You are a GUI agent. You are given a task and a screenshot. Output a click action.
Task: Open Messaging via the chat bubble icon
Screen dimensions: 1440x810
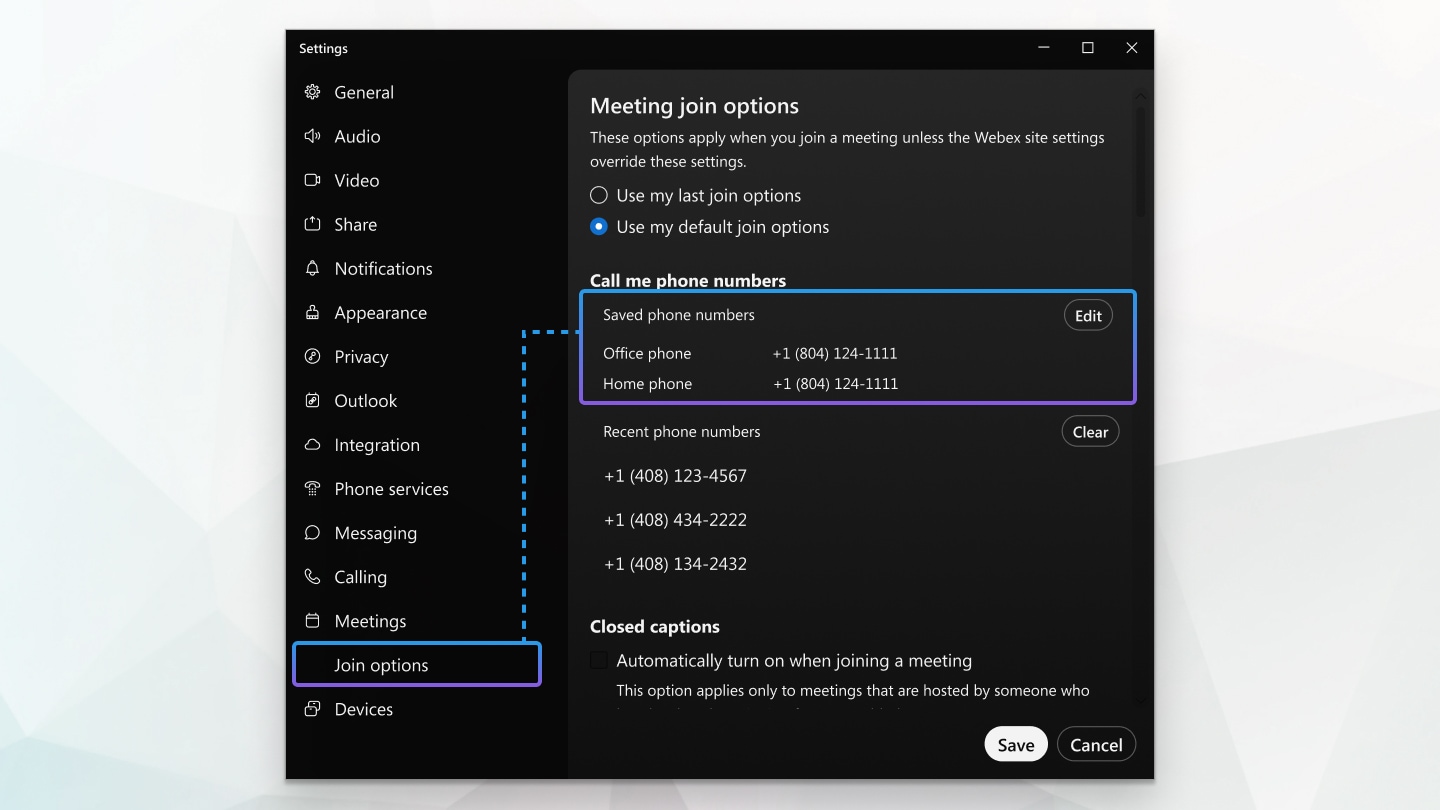point(313,532)
